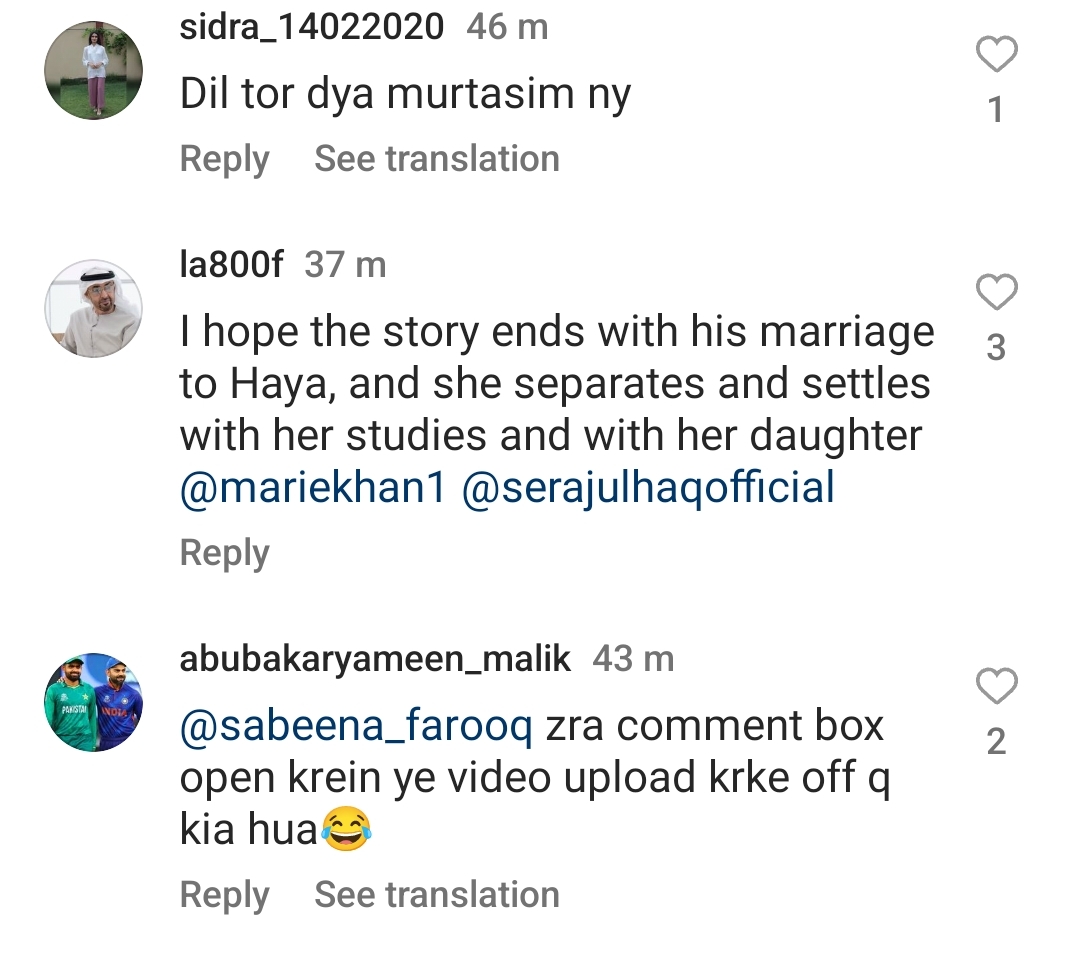
Task: Reply to sidra_14022020's comment
Action: pyautogui.click(x=224, y=158)
